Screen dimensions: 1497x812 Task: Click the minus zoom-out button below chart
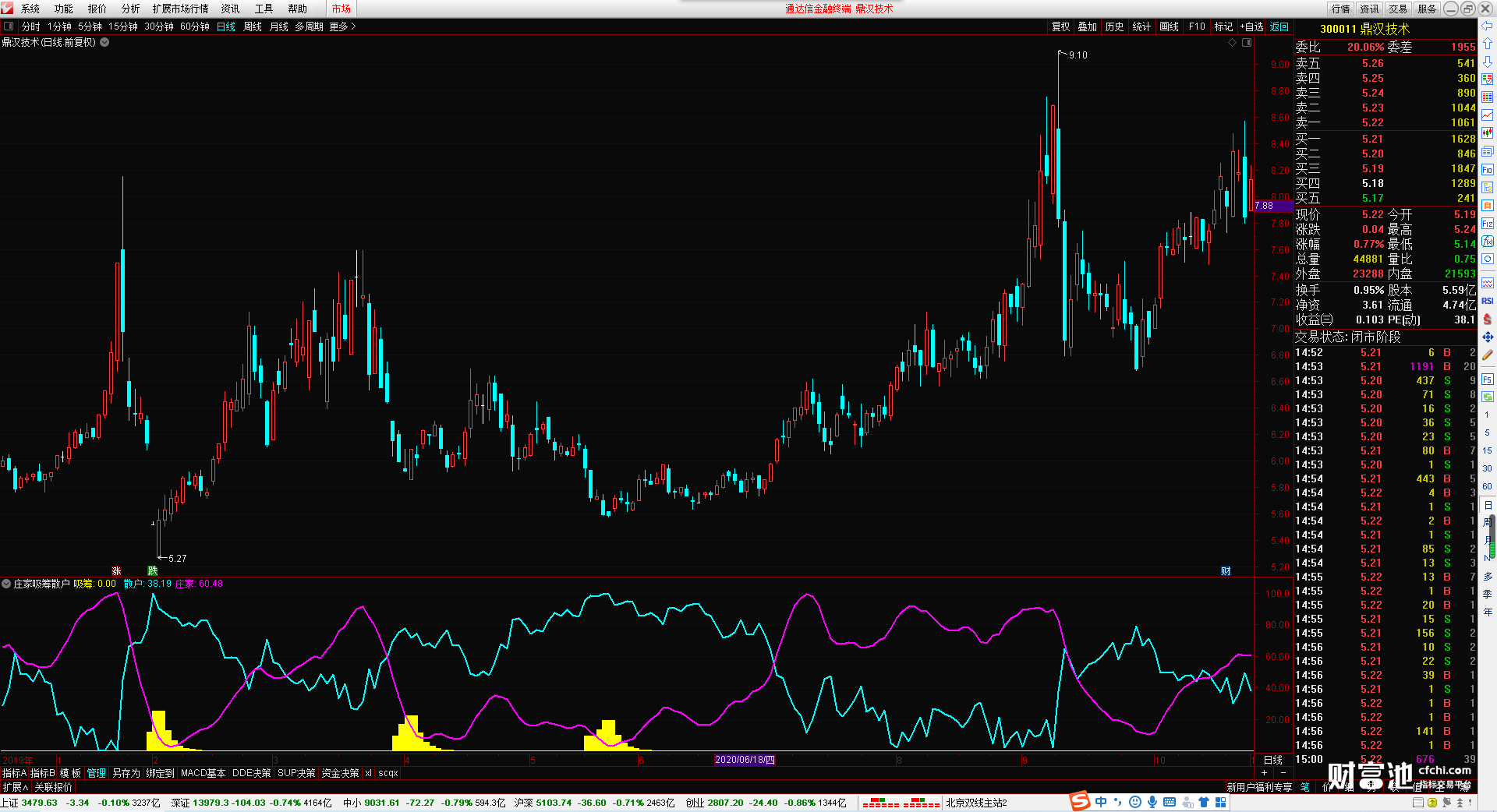1283,772
